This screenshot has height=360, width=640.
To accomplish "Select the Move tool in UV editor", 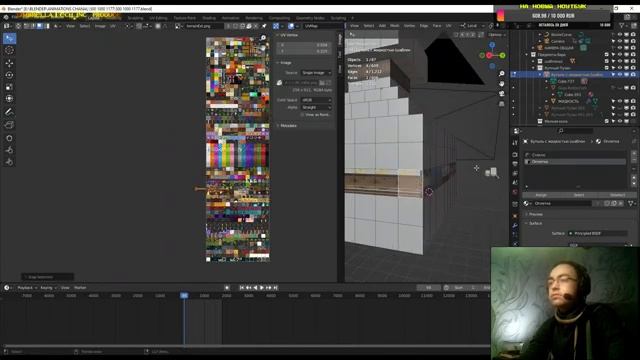I will coord(9,63).
